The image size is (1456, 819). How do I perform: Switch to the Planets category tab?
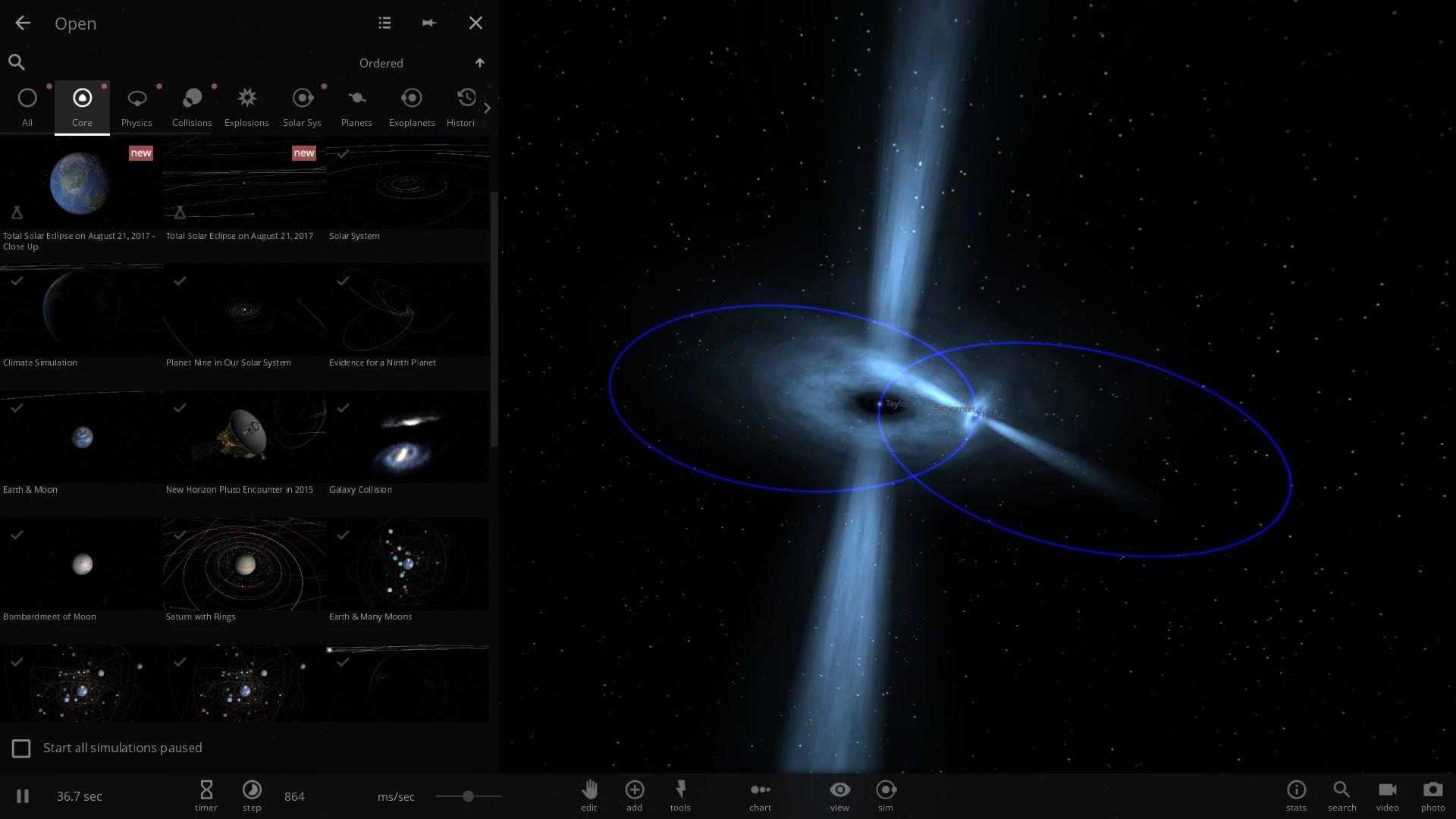356,107
